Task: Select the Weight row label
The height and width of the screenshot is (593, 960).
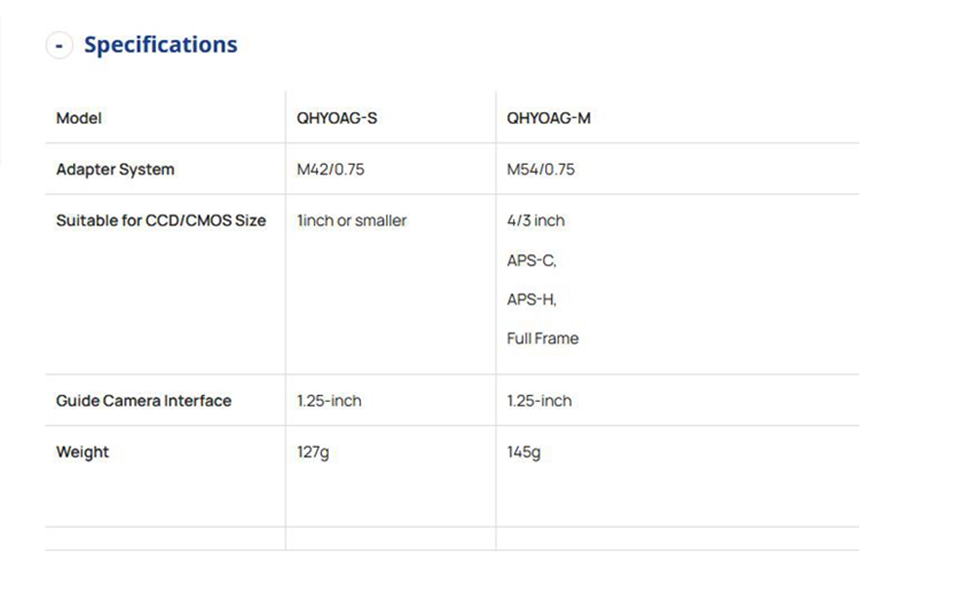Action: click(x=82, y=452)
